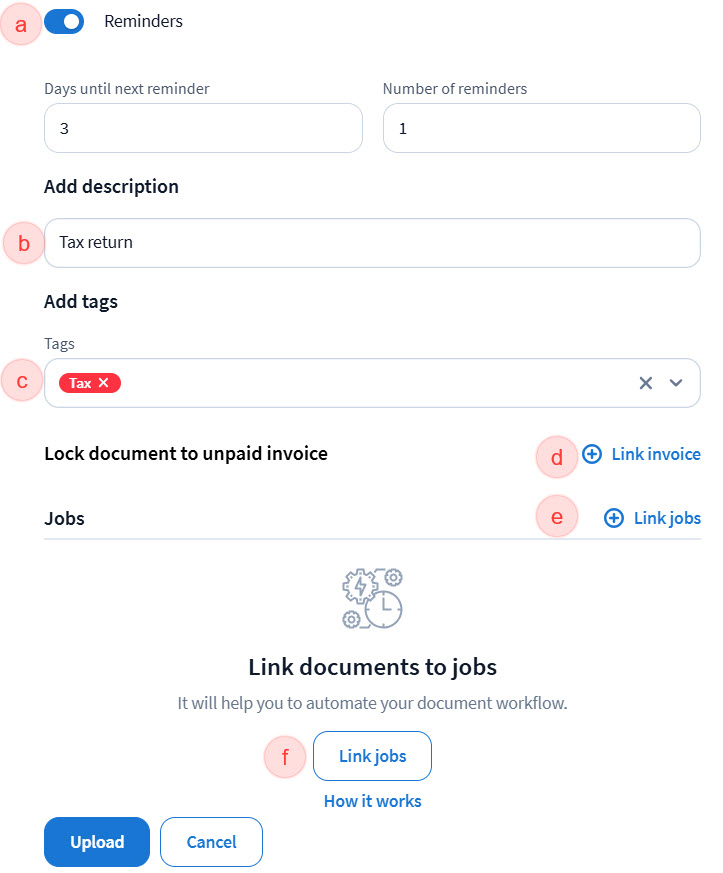This screenshot has height=873, width=723.
Task: Expand the Tags dropdown chevron
Action: click(676, 383)
